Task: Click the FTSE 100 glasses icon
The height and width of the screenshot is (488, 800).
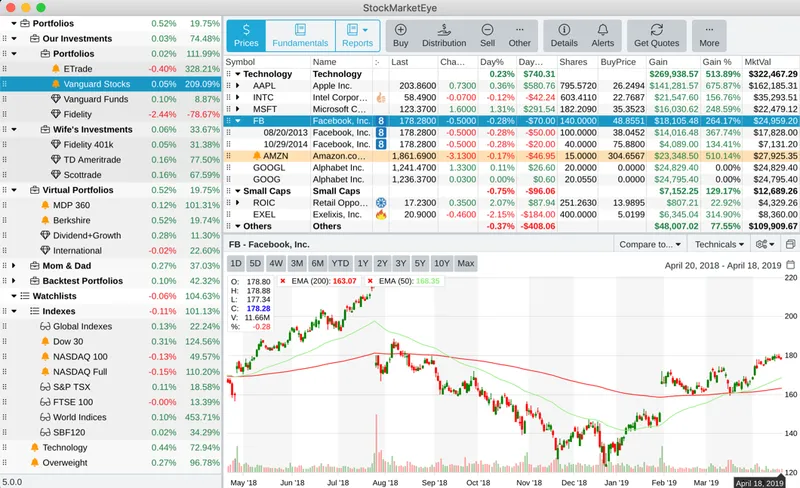Action: pyautogui.click(x=45, y=402)
